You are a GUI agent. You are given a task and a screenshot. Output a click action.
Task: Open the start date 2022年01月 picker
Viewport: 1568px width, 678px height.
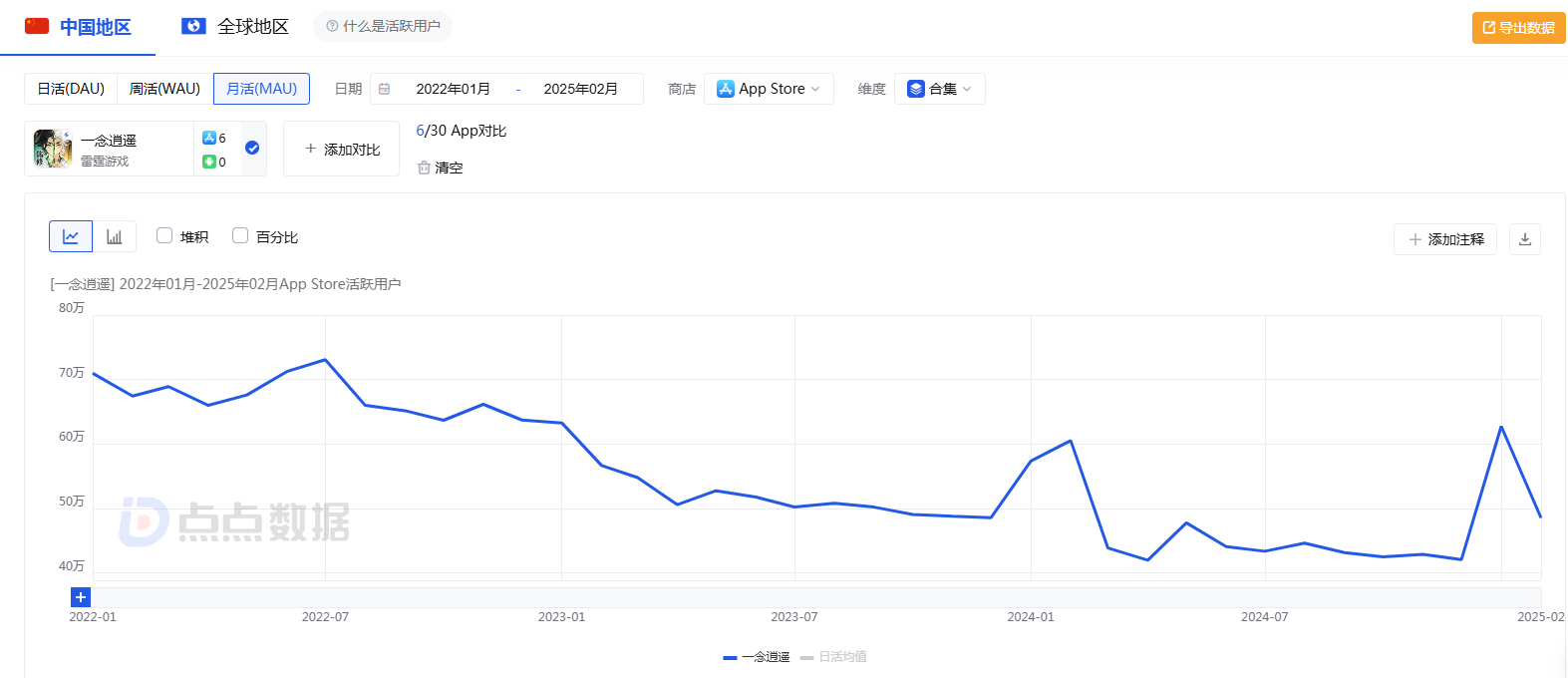[453, 89]
